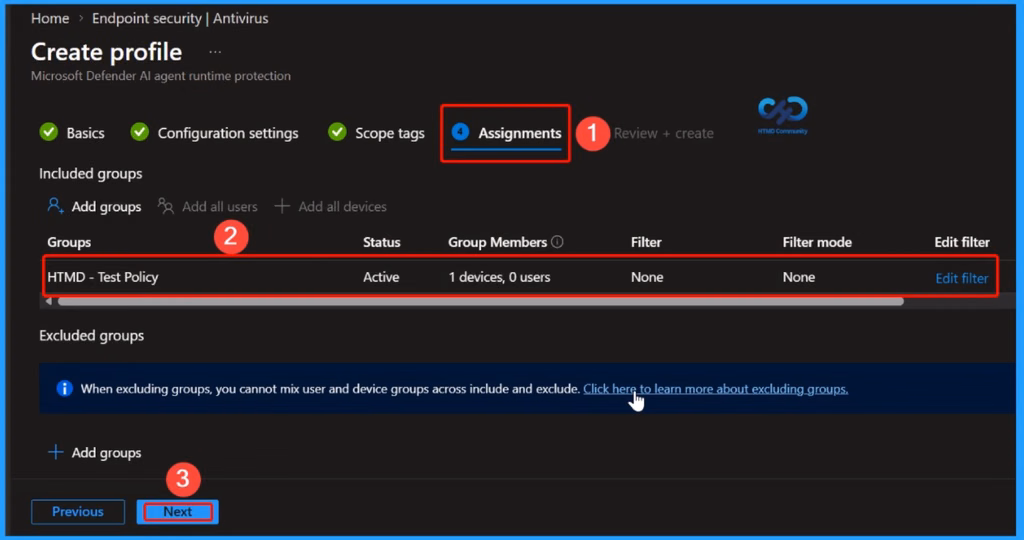Continue with the Next button
Screen dimensions: 1024x540
point(178,512)
